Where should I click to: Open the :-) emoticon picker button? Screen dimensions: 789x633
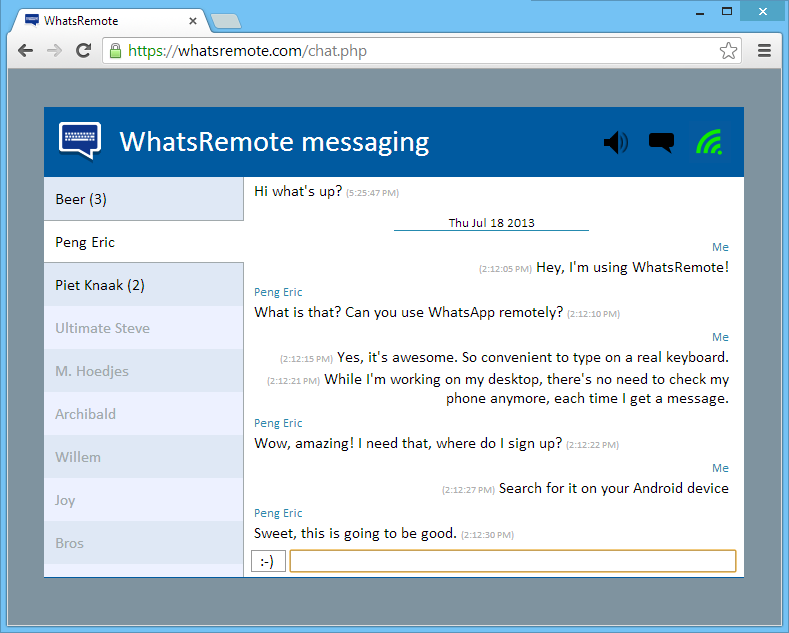tap(268, 561)
